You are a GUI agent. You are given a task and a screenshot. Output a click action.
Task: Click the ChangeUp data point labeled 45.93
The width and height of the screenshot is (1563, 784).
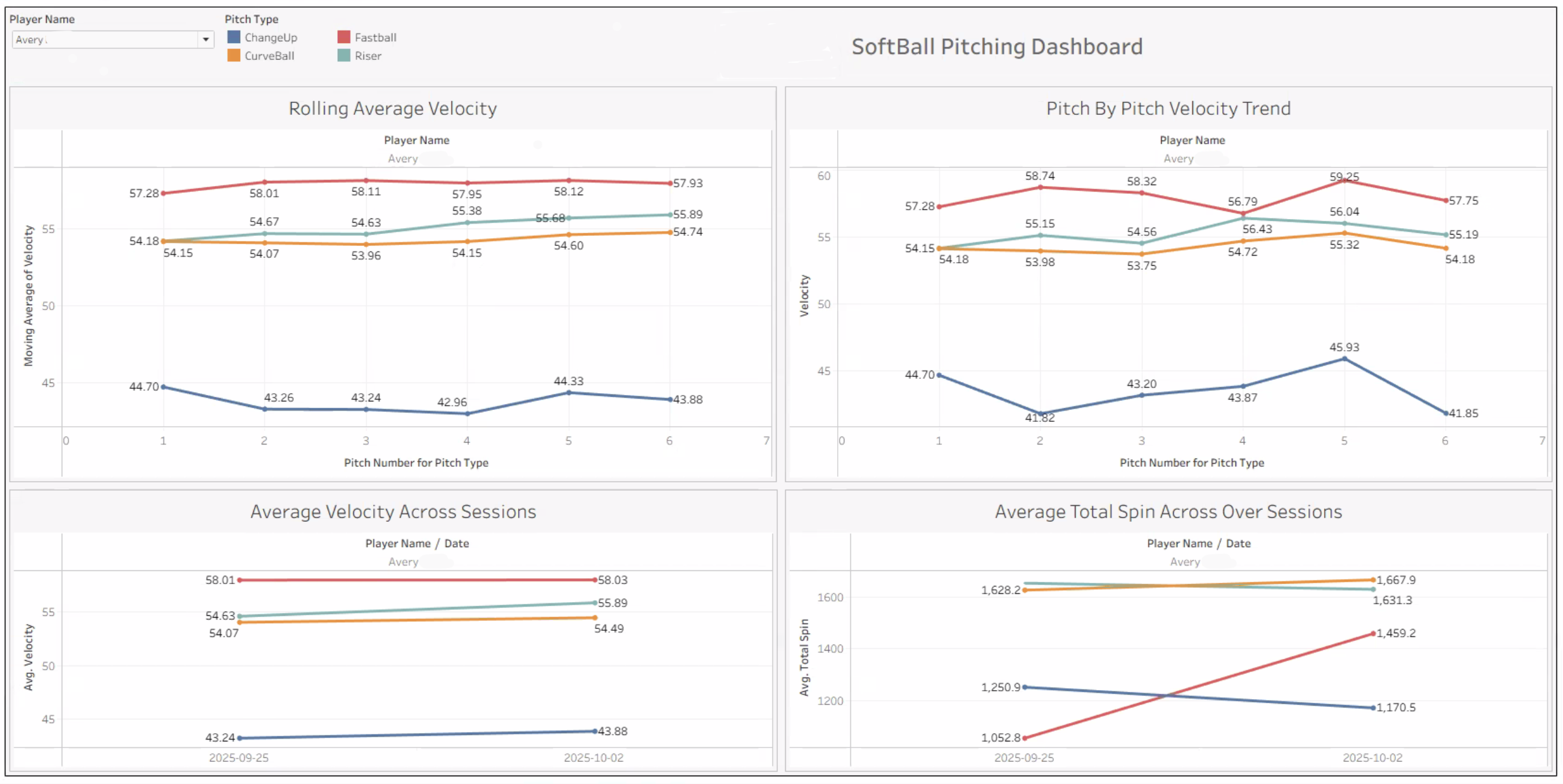coord(1344,358)
